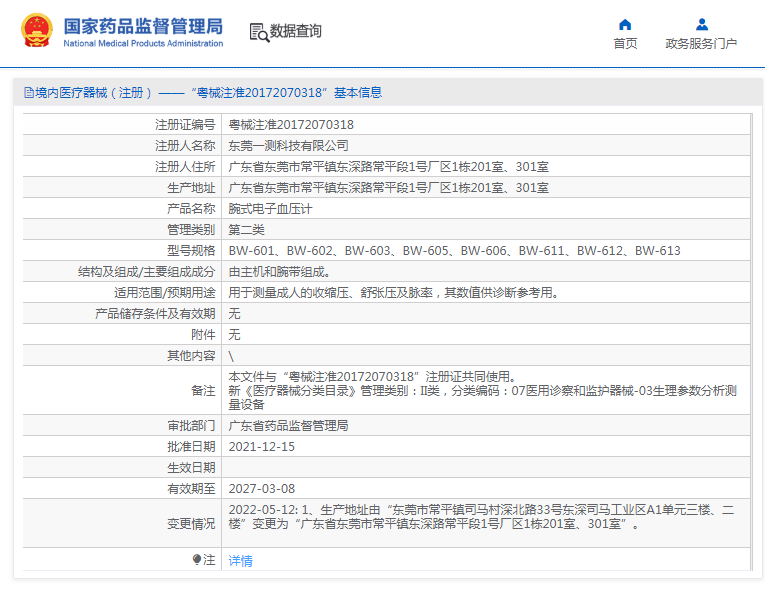Open 政务服务门户 portal link
The height and width of the screenshot is (590, 765).
tap(701, 43)
